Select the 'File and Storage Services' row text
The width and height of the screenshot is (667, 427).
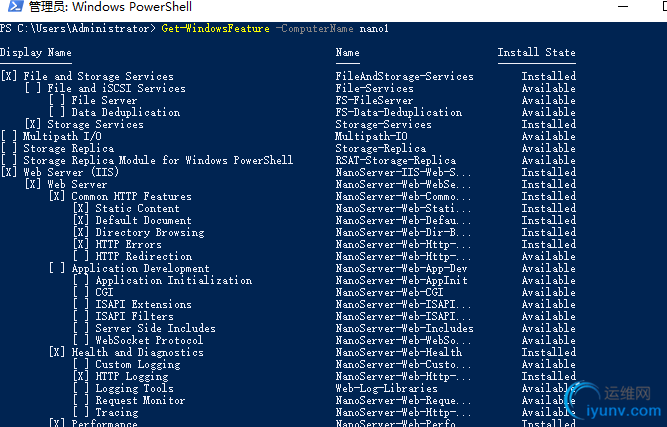pyautogui.click(x=98, y=77)
